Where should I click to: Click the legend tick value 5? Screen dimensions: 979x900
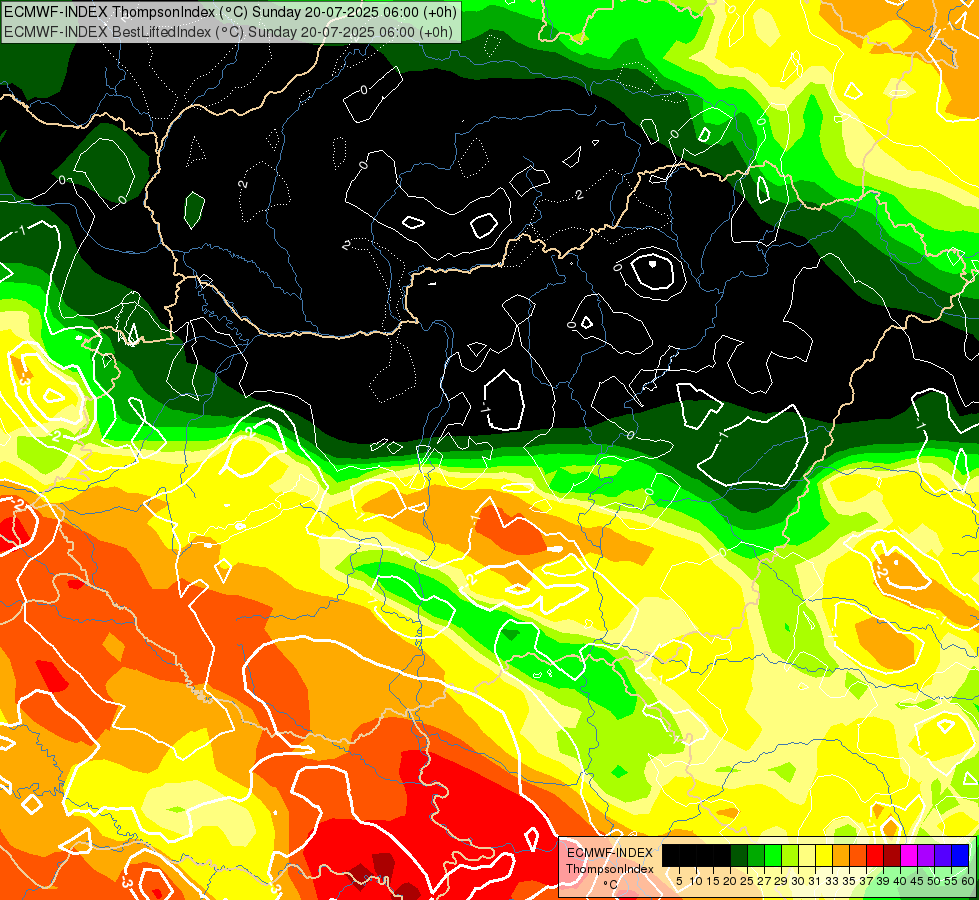click(x=679, y=881)
